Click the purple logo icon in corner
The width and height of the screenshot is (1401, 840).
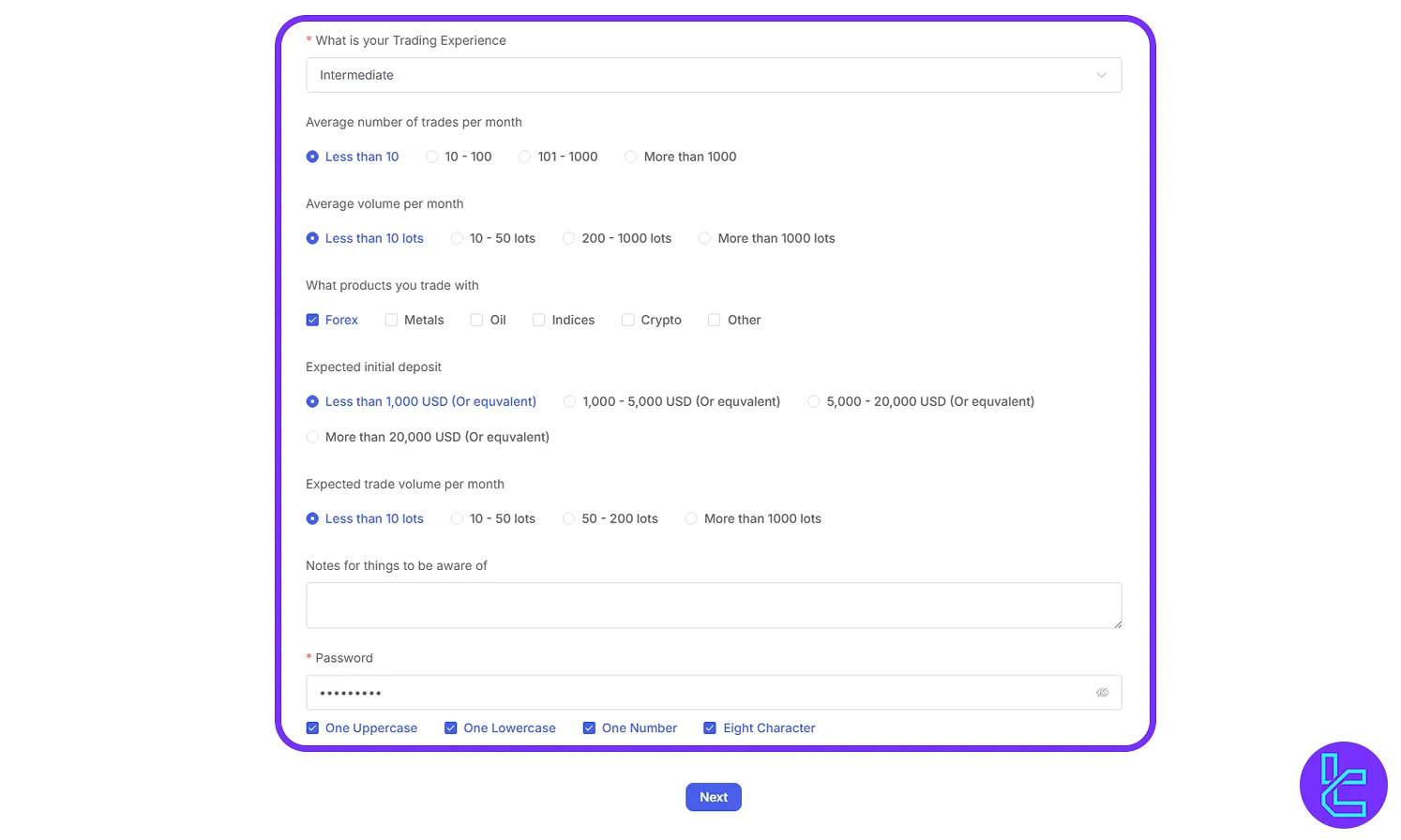click(x=1343, y=786)
